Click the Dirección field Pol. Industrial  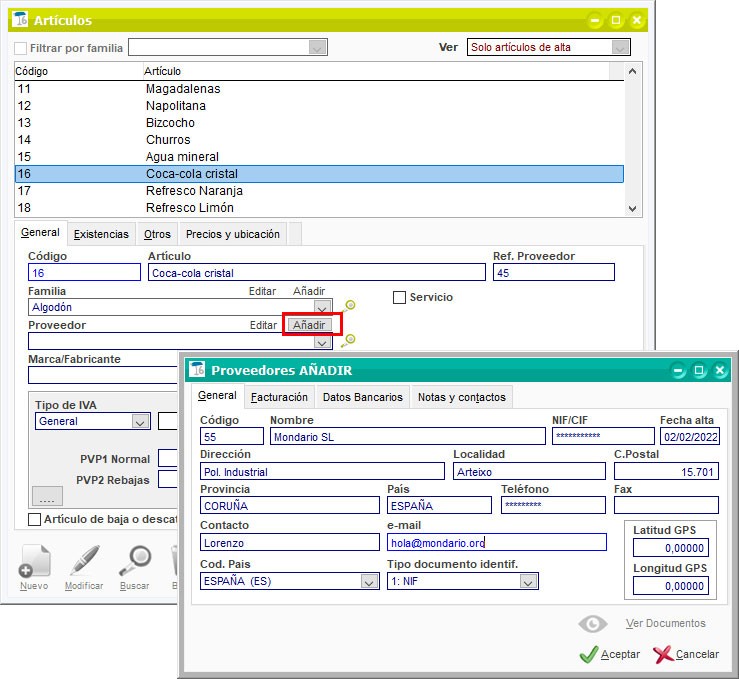coord(322,471)
